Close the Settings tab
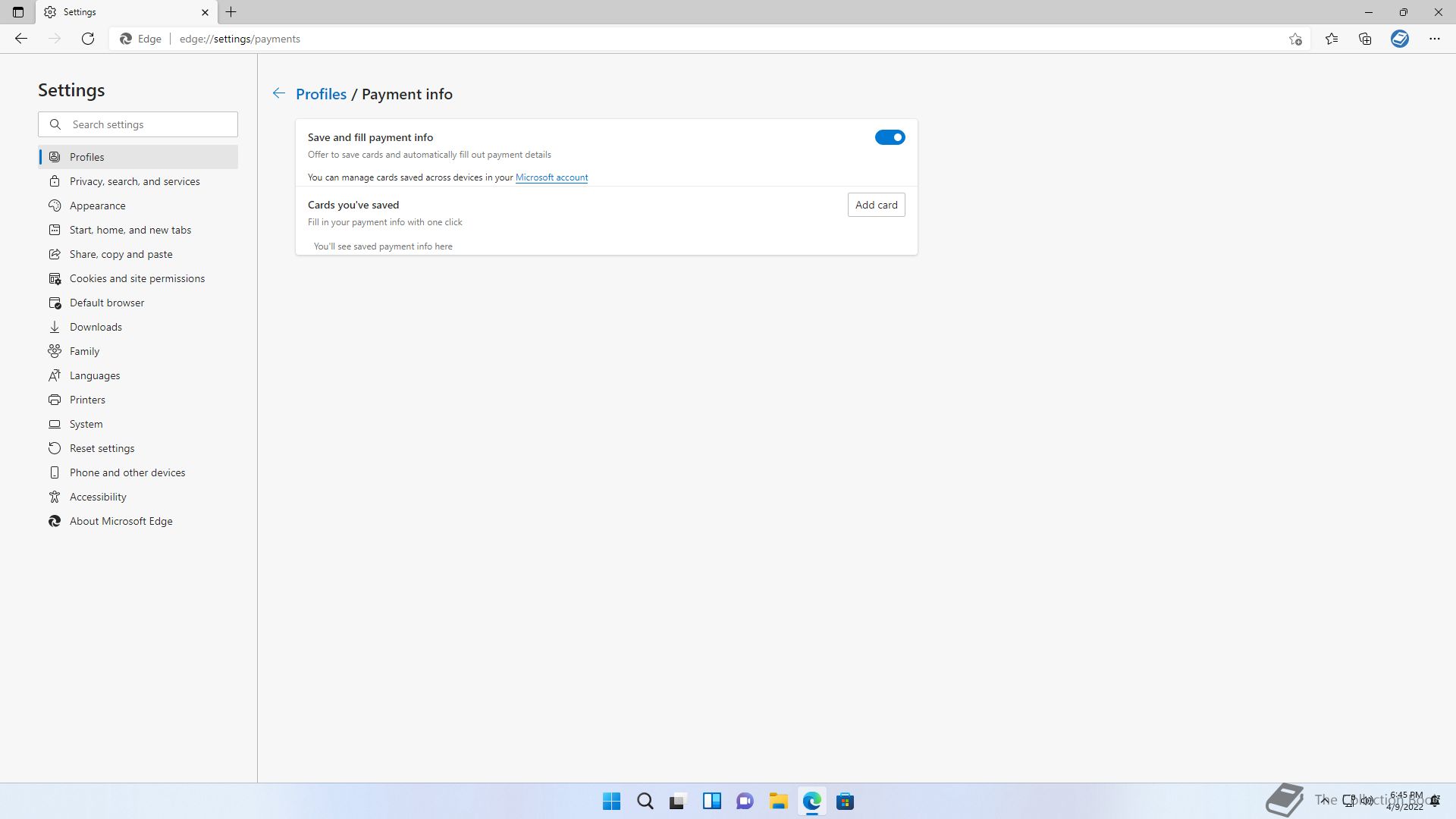Viewport: 1456px width, 819px height. tap(205, 12)
